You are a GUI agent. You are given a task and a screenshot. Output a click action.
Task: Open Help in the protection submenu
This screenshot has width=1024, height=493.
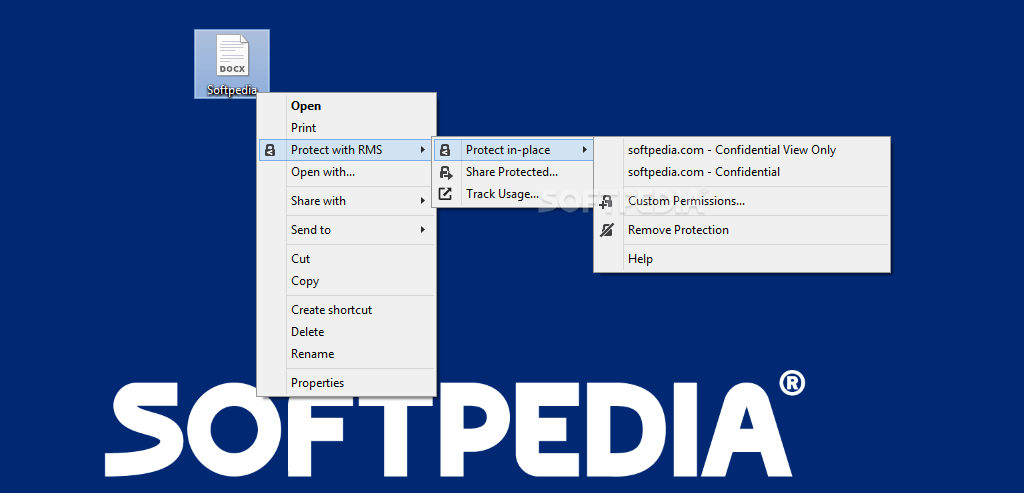742,259
